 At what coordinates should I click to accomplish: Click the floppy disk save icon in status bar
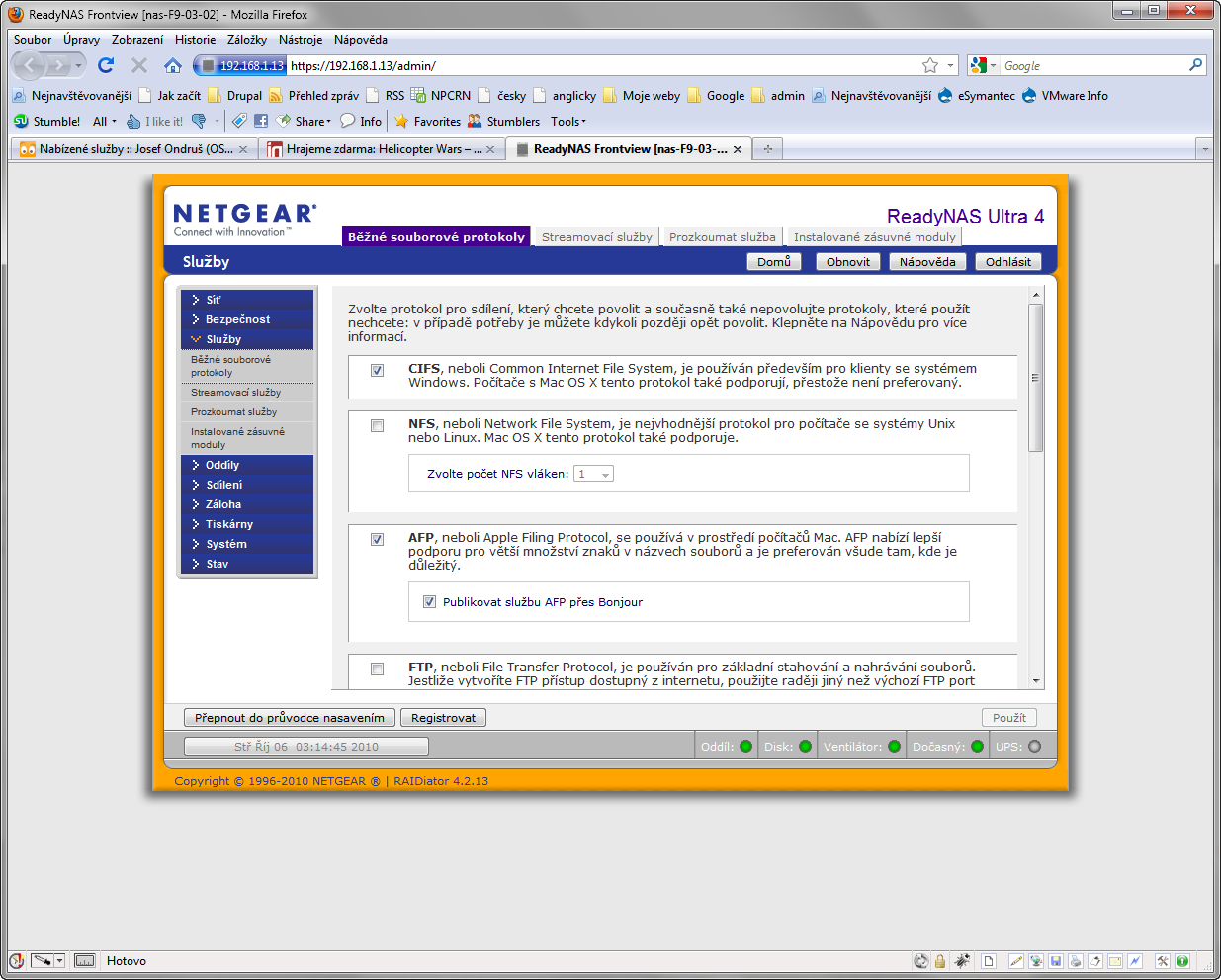pos(1056,961)
